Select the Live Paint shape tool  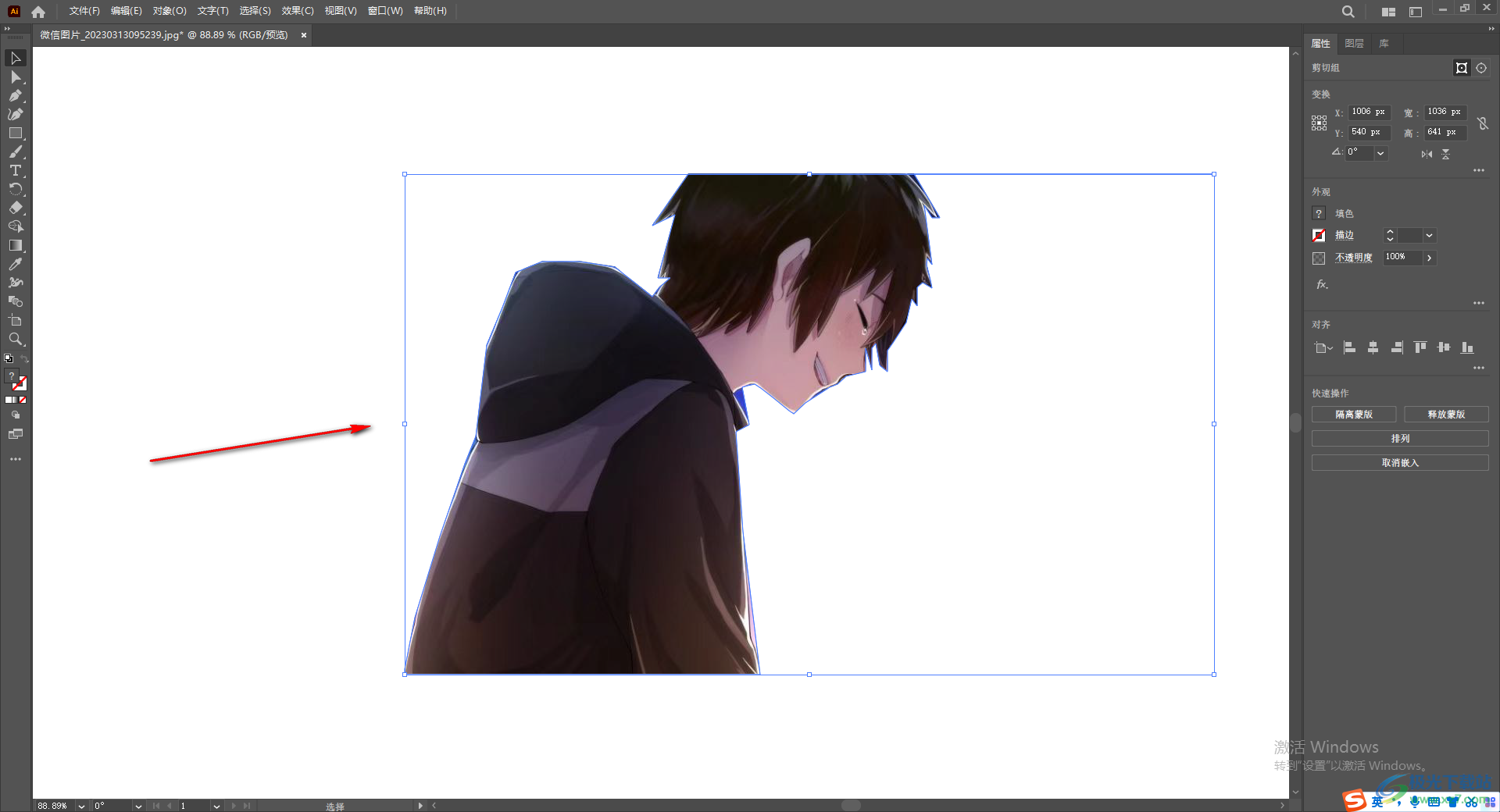(x=15, y=302)
